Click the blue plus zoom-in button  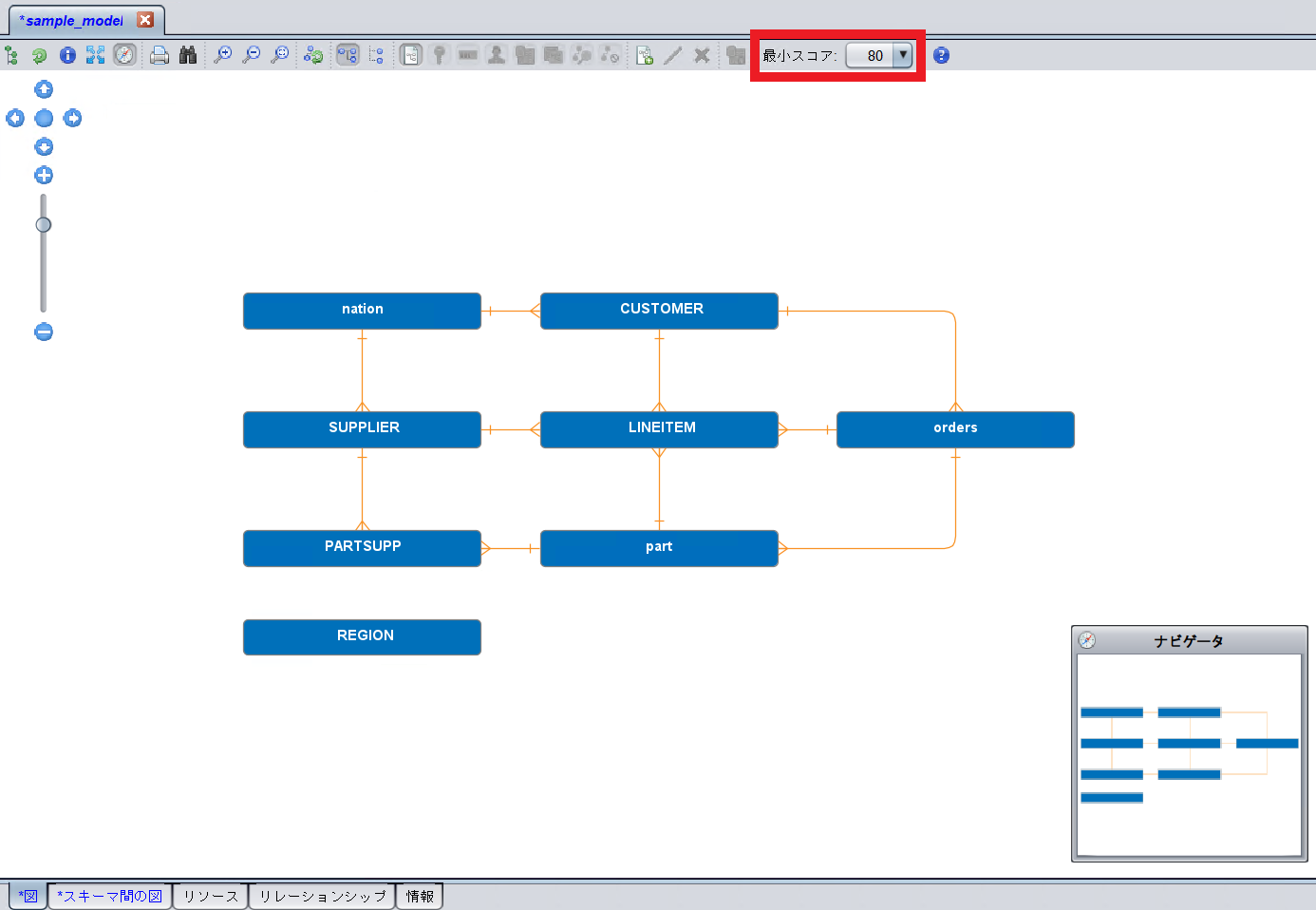click(x=44, y=175)
